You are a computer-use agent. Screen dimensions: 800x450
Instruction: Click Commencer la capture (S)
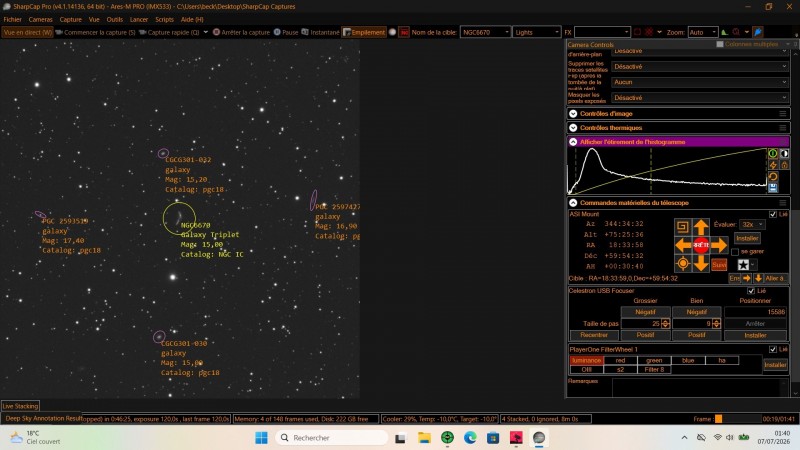tap(95, 32)
